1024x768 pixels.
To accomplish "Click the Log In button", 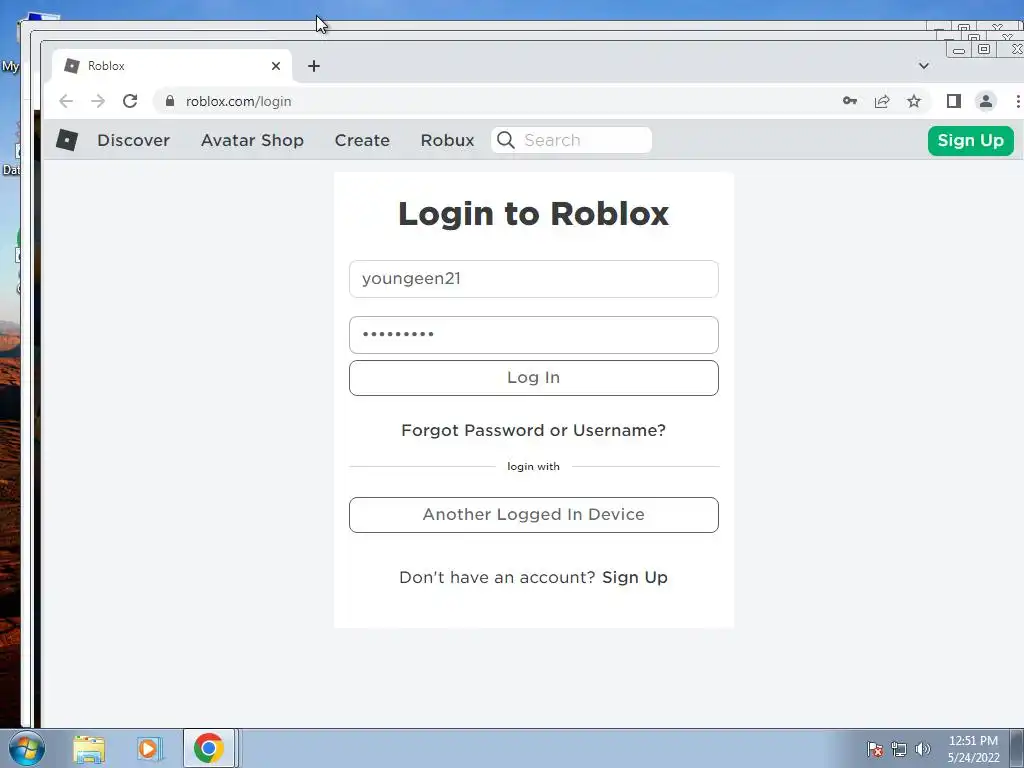I will [534, 377].
